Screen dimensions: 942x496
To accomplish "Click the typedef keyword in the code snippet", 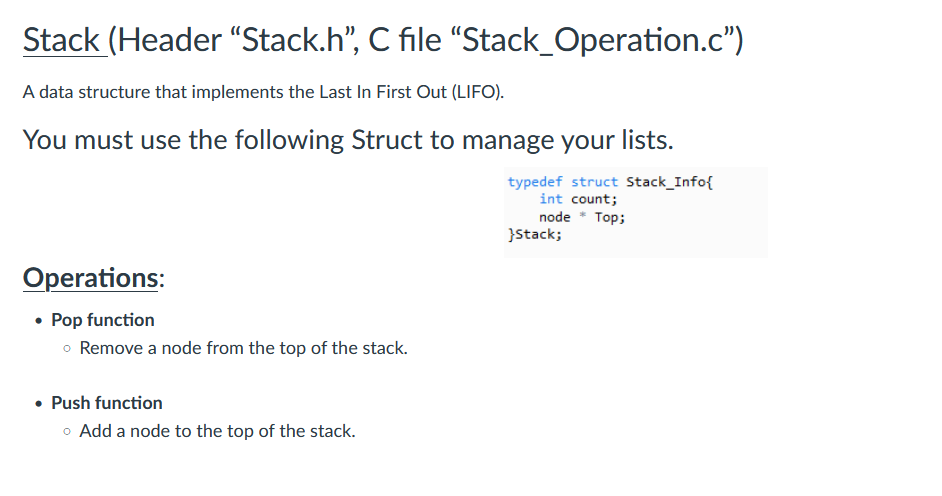I will tap(535, 182).
